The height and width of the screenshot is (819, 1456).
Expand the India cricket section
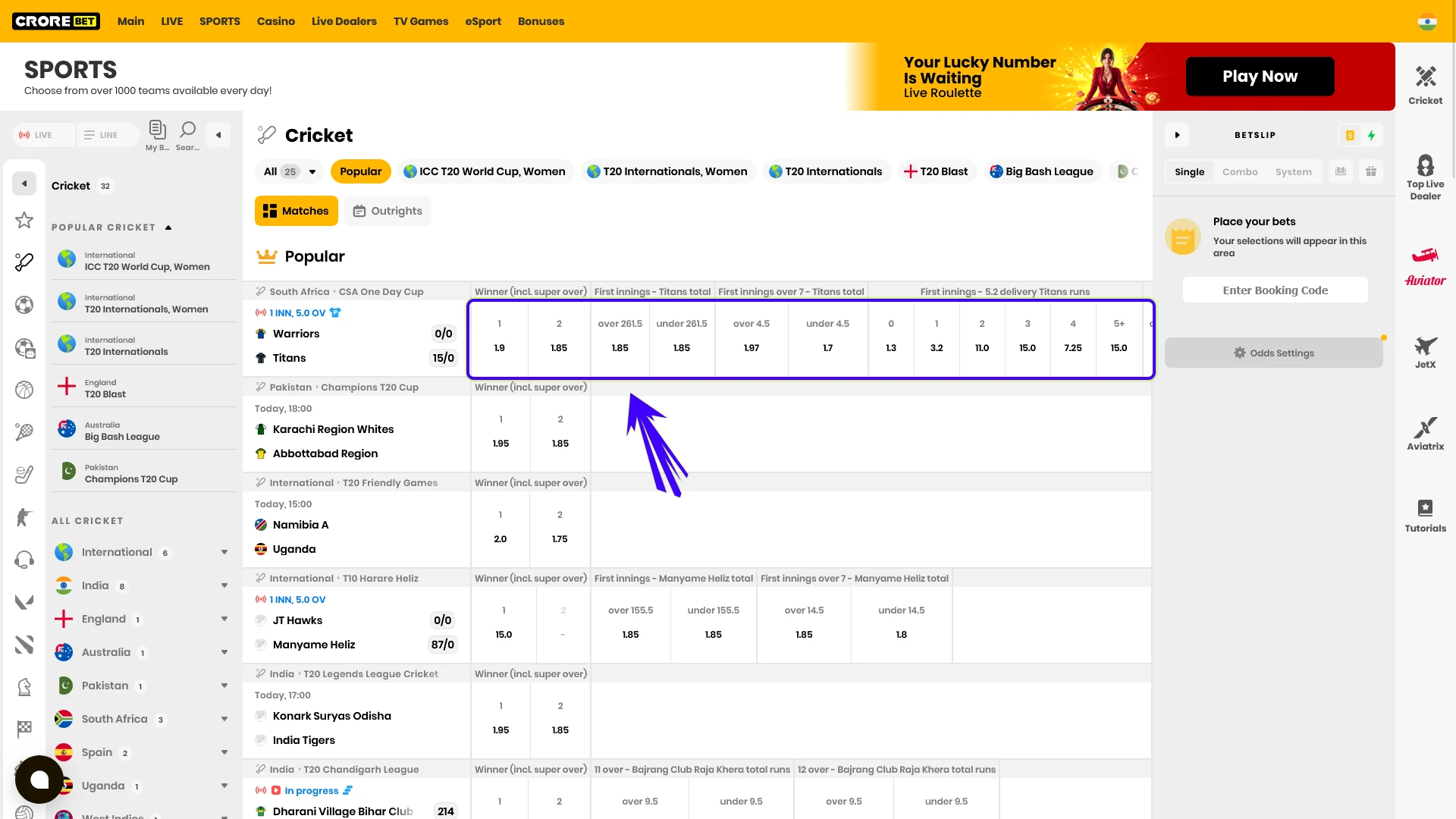pyautogui.click(x=224, y=585)
